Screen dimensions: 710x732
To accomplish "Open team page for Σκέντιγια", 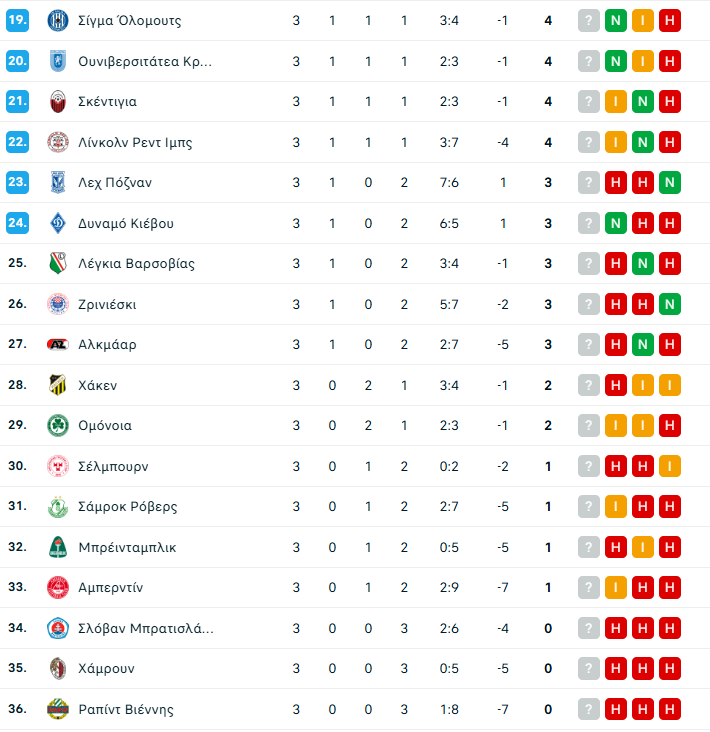I will (x=107, y=102).
